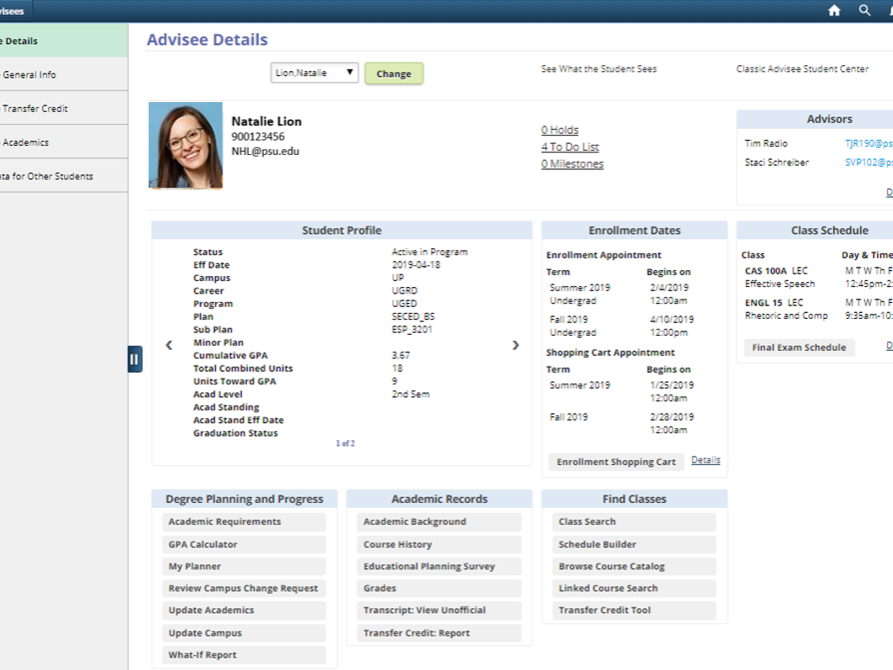
Task: Click Update Campus
Action: (244, 633)
